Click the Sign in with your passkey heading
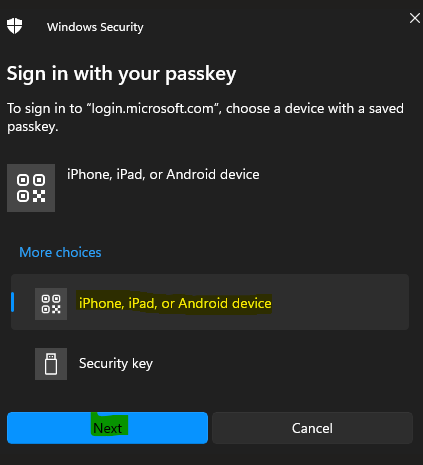This screenshot has width=423, height=465. [121, 74]
